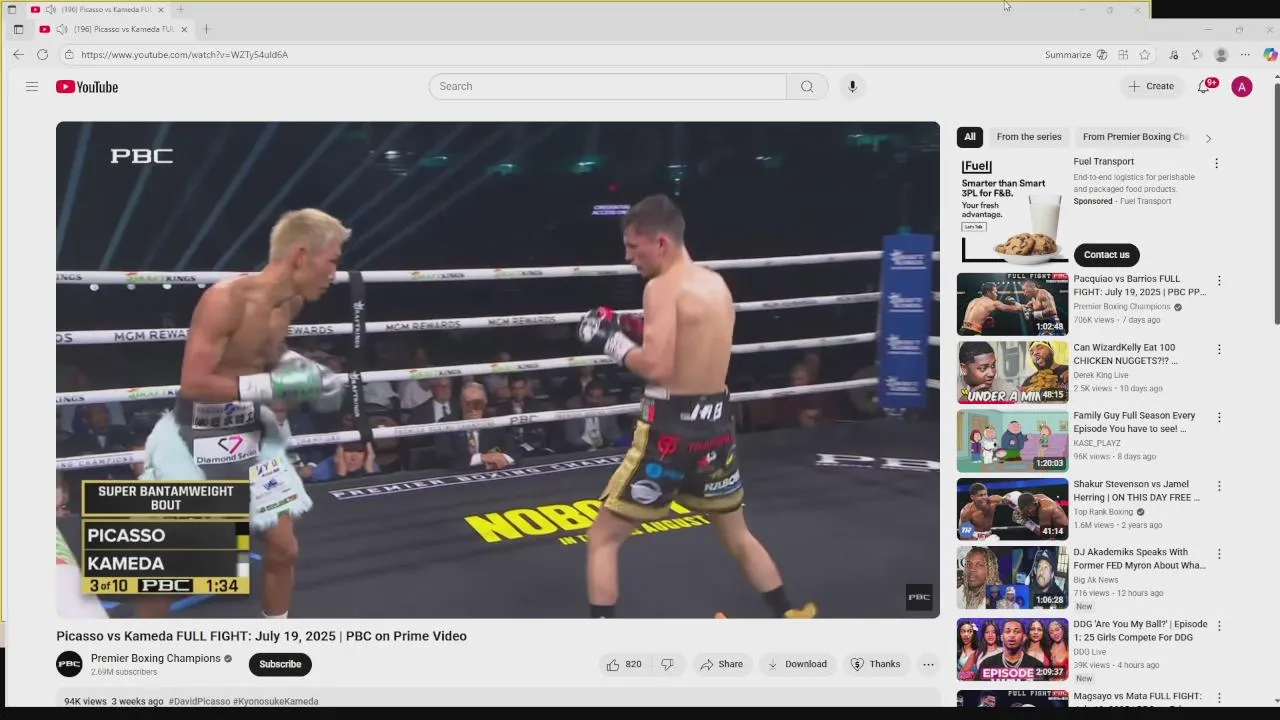The width and height of the screenshot is (1280, 720).
Task: Open Magsayo vs Mata title link
Action: click(1137, 696)
